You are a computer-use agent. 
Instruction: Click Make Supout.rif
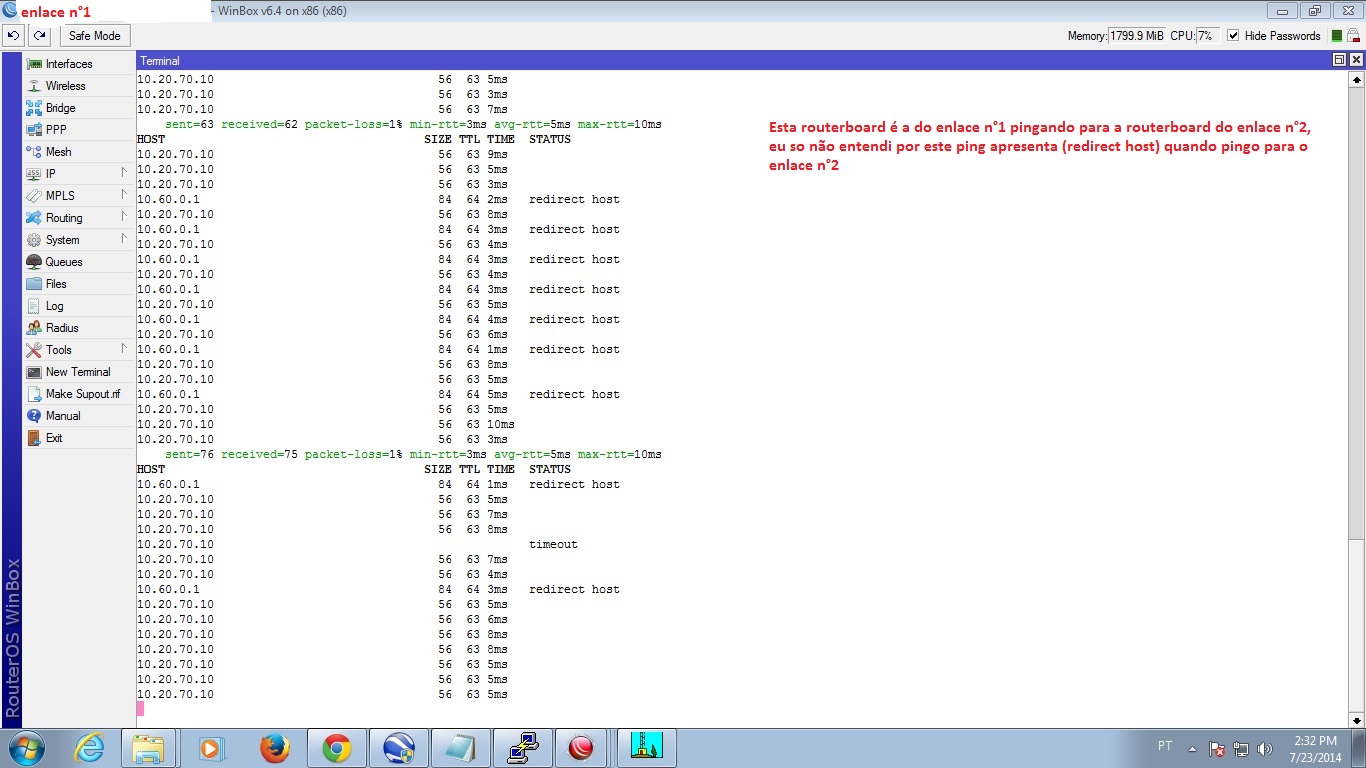[x=82, y=394]
